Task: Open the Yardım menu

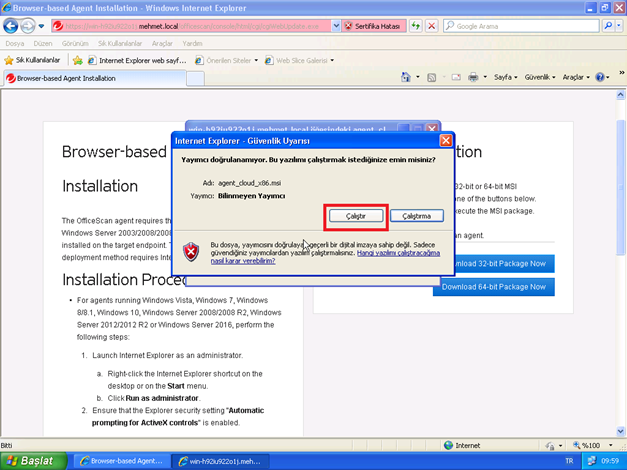Action: (192, 44)
